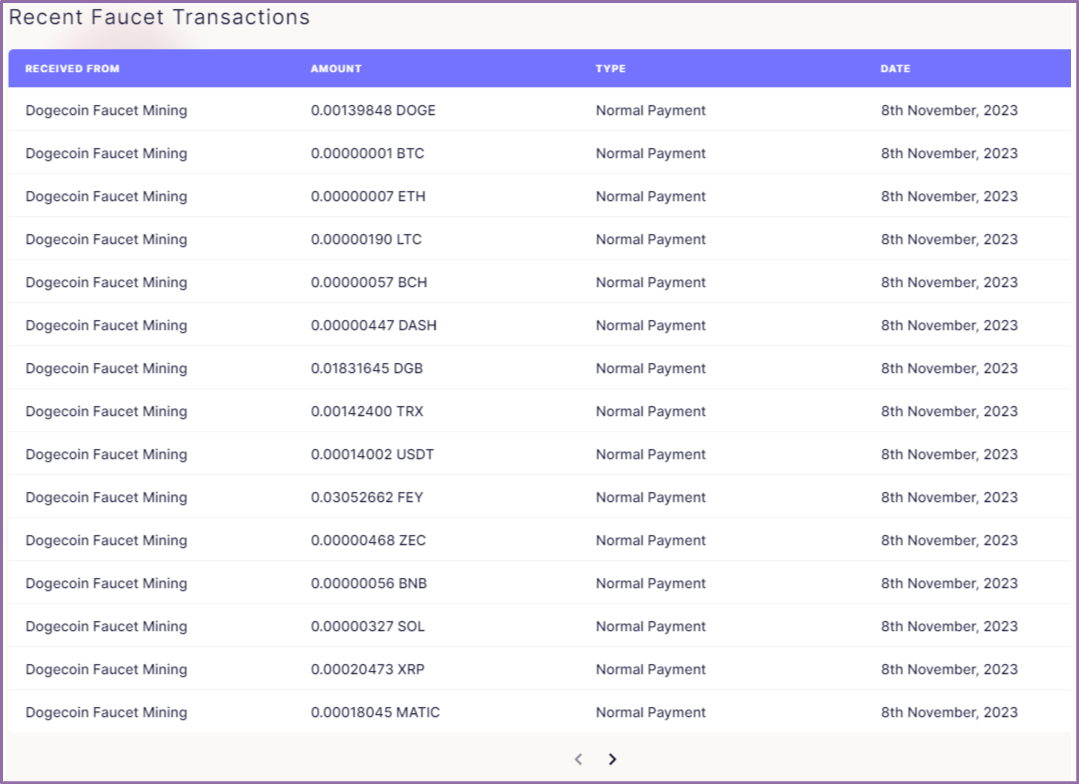Screen dimensions: 1079x784
Task: Select amount 0.00000057 BCH
Action: [x=369, y=282]
